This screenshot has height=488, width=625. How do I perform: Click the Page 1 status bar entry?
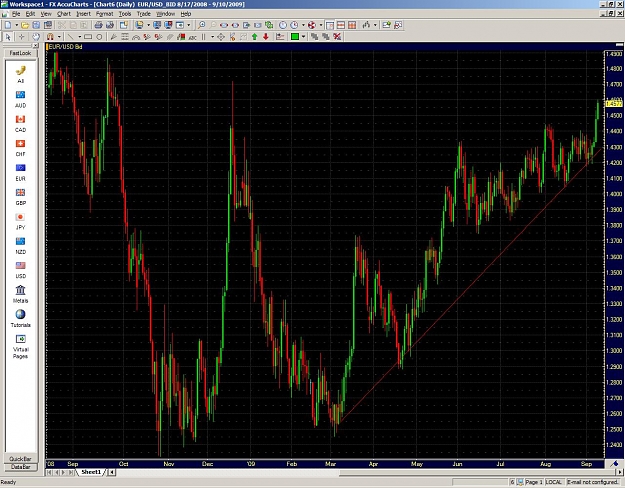click(534, 482)
